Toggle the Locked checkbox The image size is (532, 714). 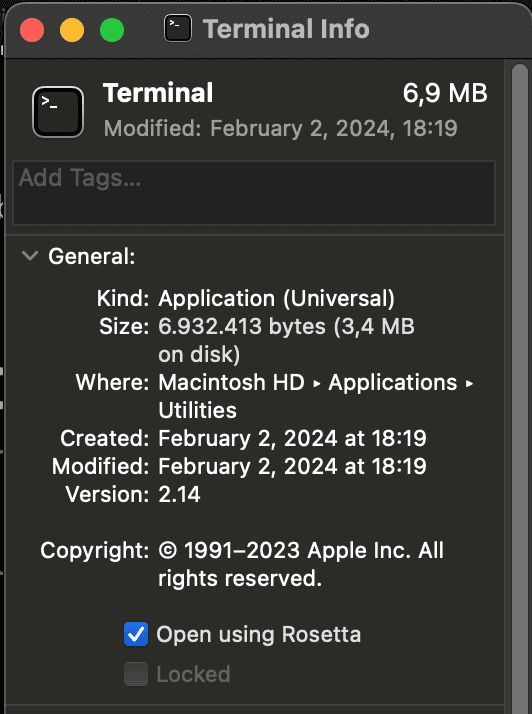136,674
